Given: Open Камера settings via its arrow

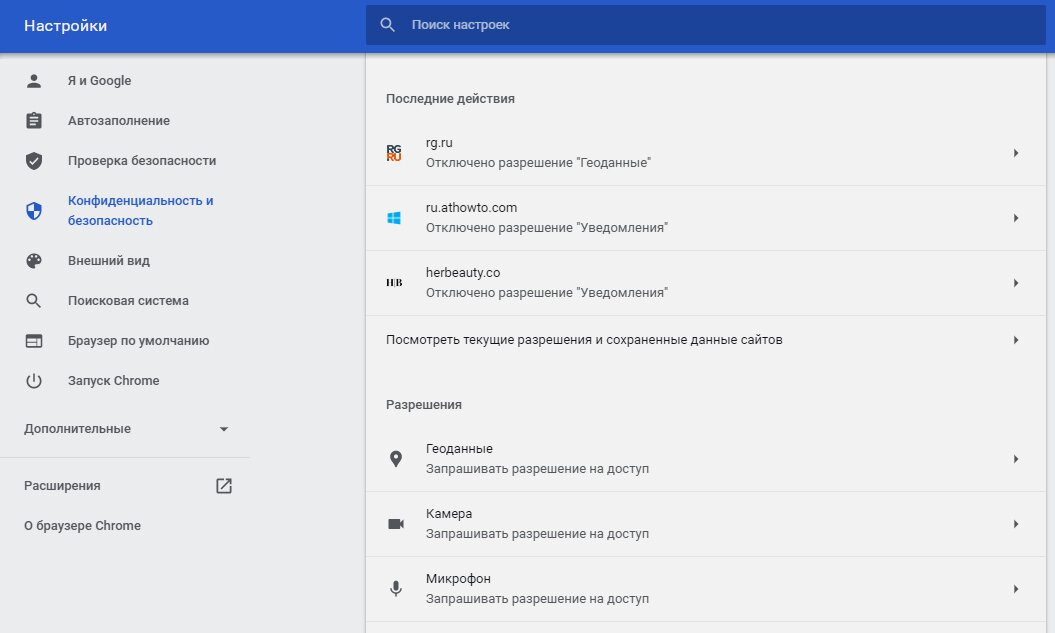Looking at the screenshot, I should (x=1016, y=524).
